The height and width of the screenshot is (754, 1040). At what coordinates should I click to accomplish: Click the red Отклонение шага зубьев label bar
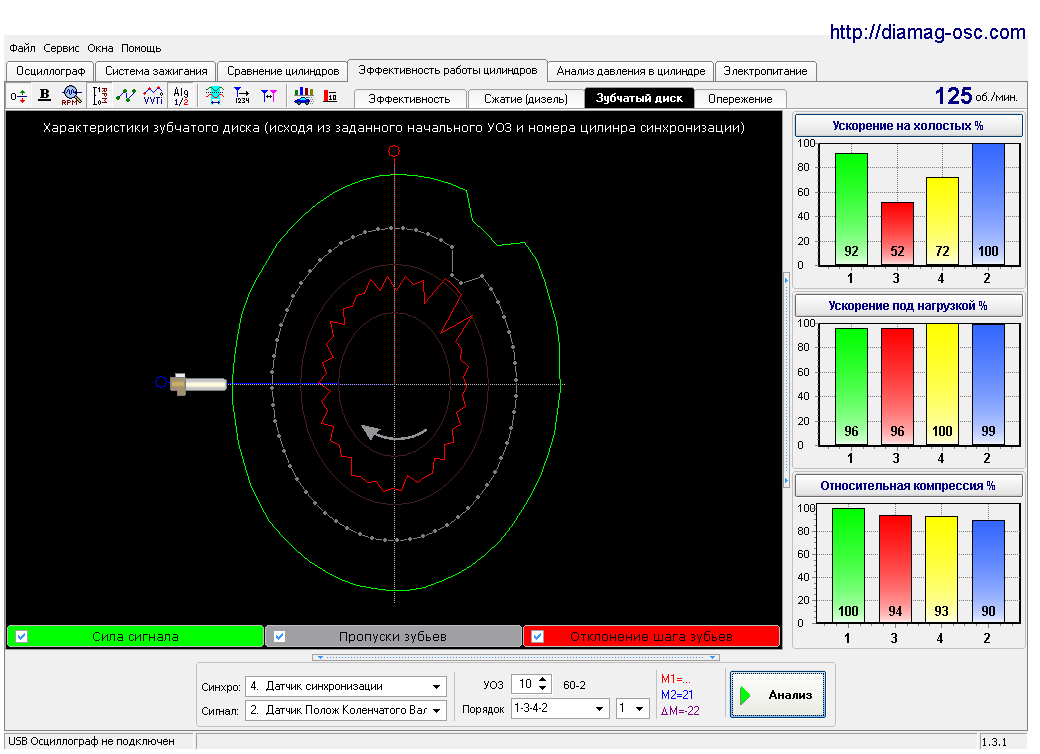pyautogui.click(x=651, y=637)
